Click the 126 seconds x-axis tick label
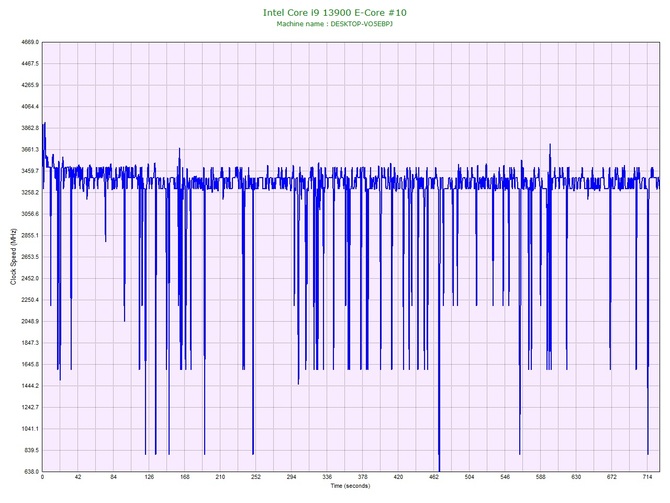The image size is (670, 503). pyautogui.click(x=149, y=477)
